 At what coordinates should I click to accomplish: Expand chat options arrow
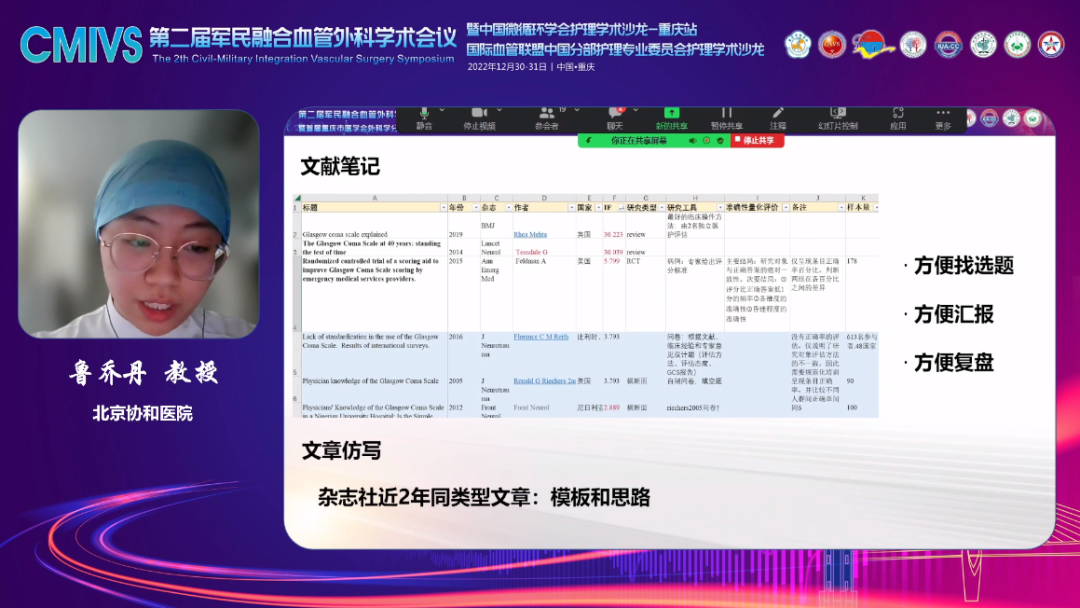click(x=635, y=110)
